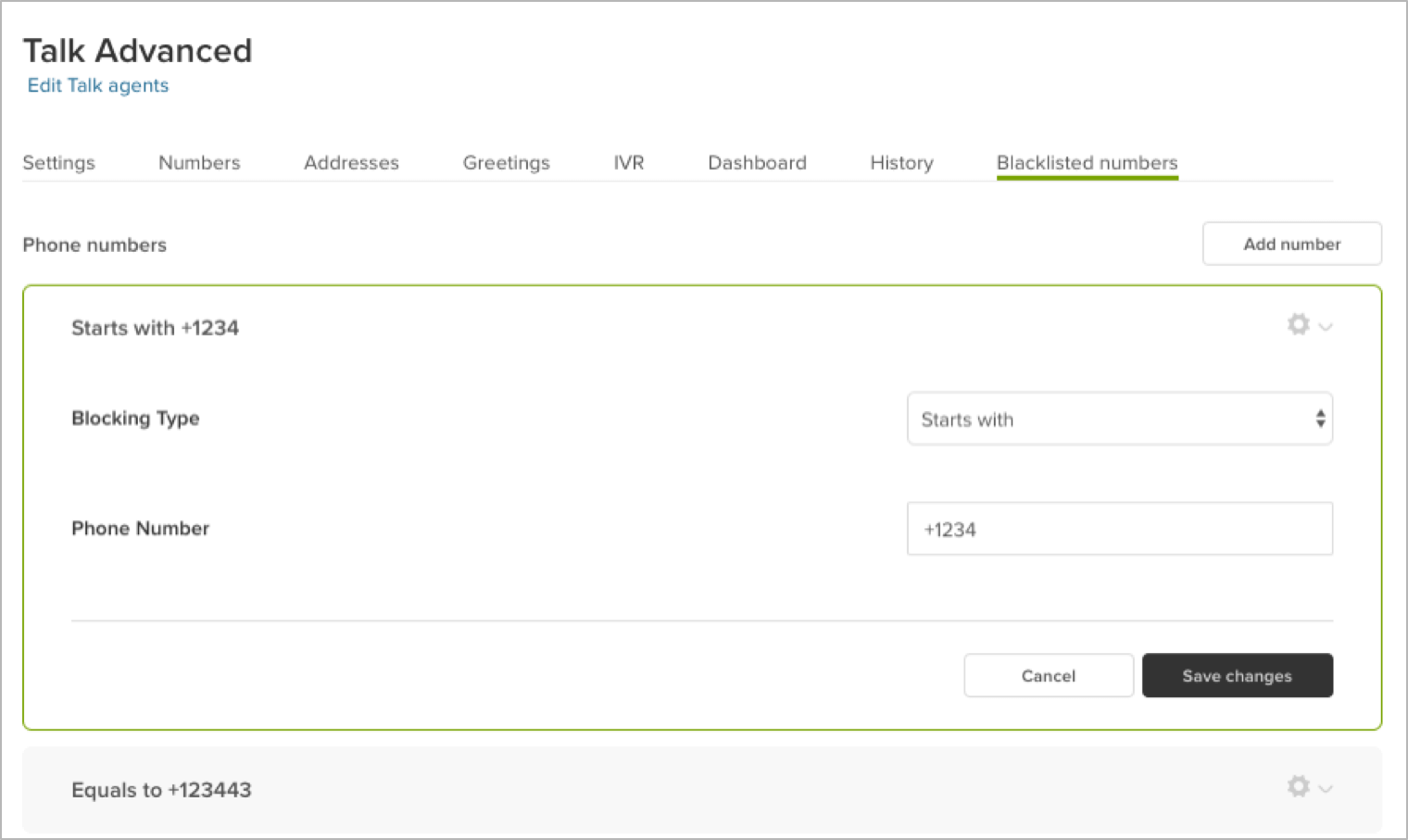Image resolution: width=1408 pixels, height=840 pixels.
Task: Collapse the Starts with +1234 header
Action: coord(155,328)
